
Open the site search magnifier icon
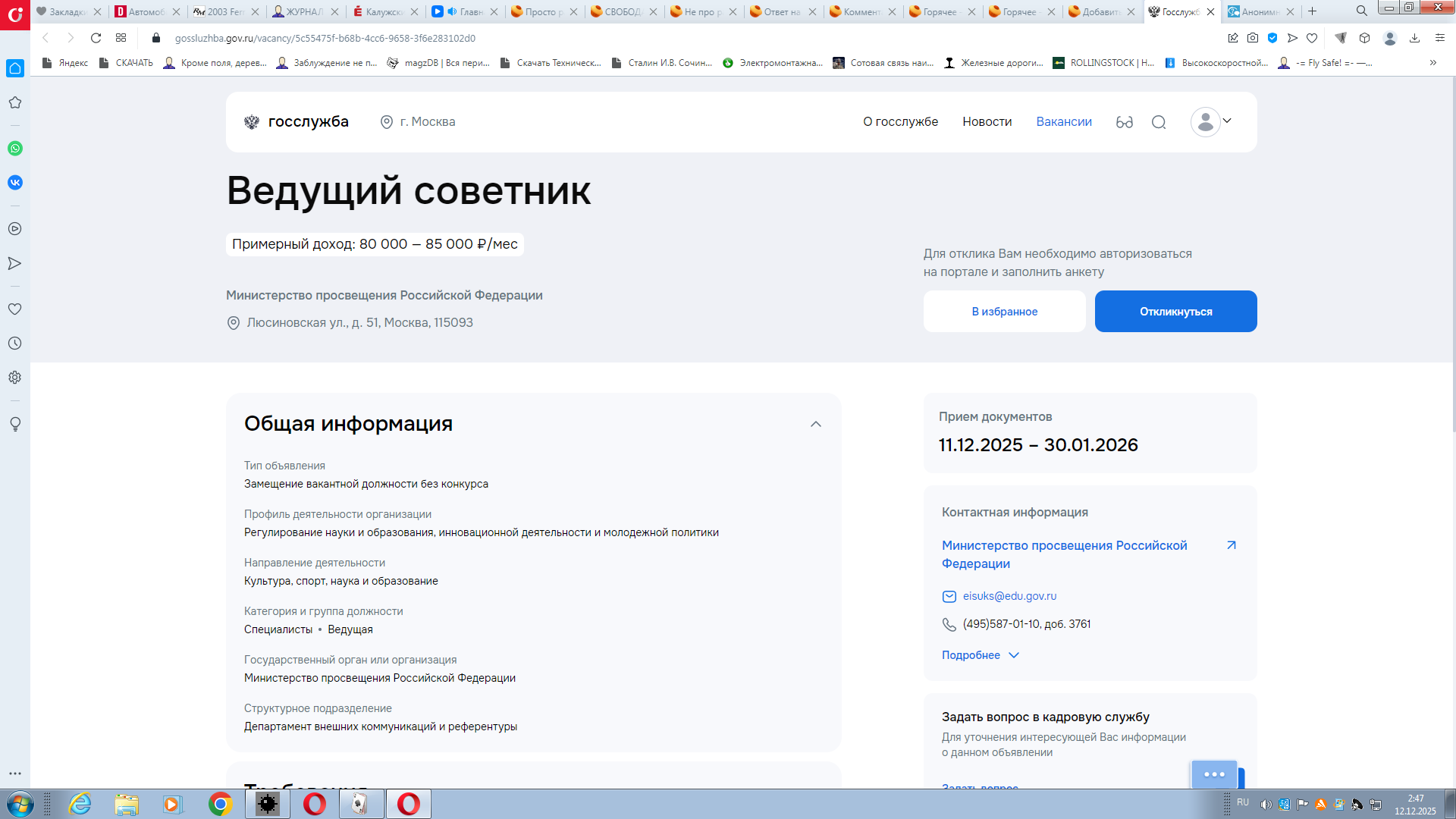click(1159, 122)
